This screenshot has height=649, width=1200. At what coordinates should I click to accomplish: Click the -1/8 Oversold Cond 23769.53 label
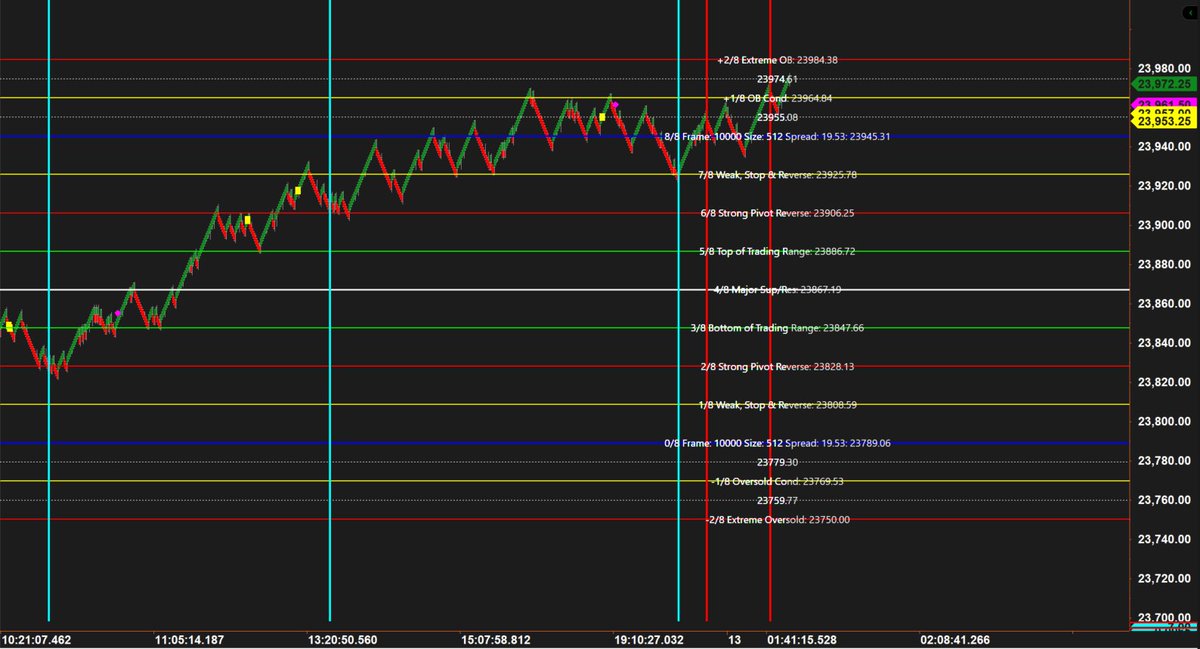(777, 482)
